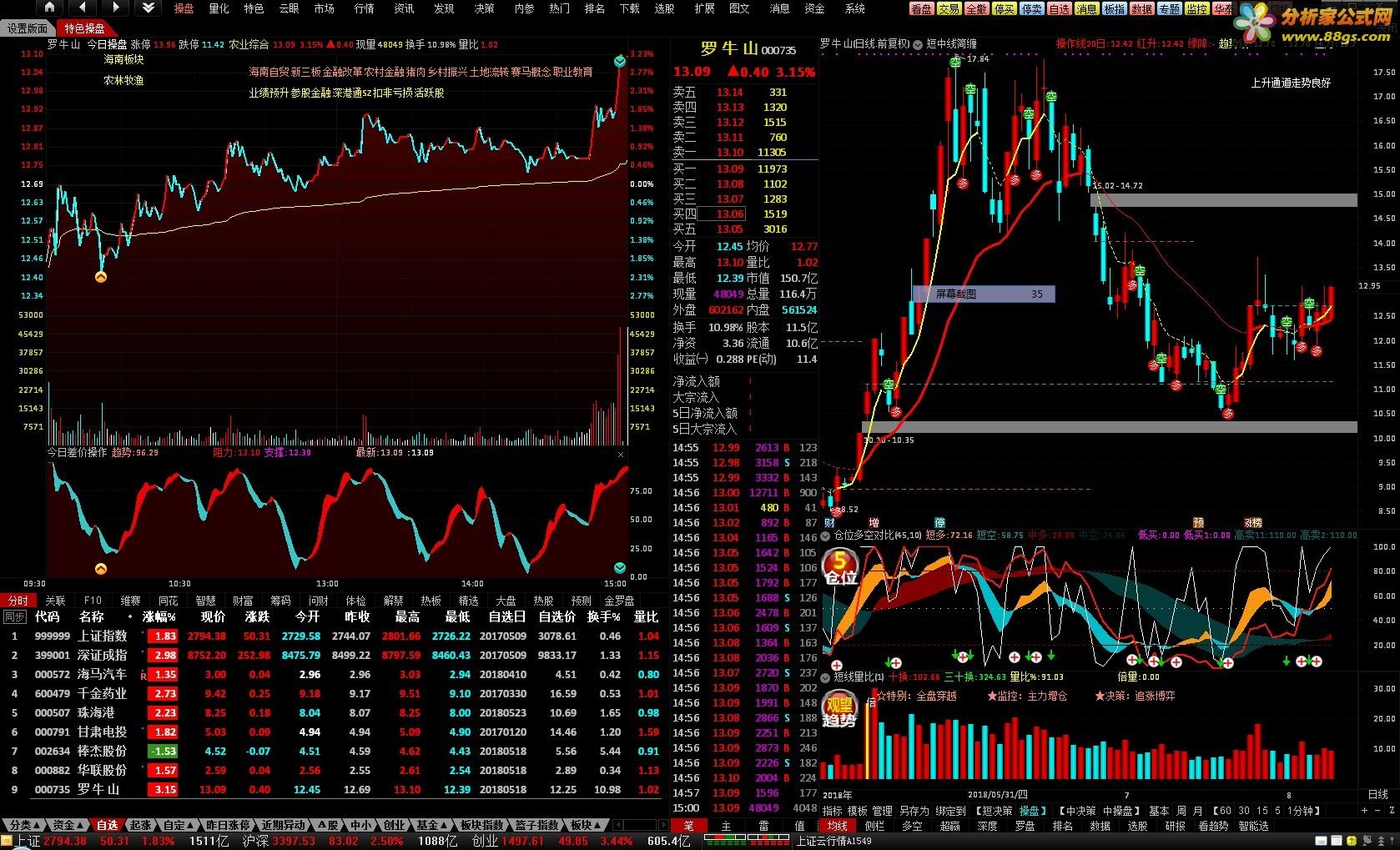Select 罗牛山 row in watchlist

click(x=334, y=789)
